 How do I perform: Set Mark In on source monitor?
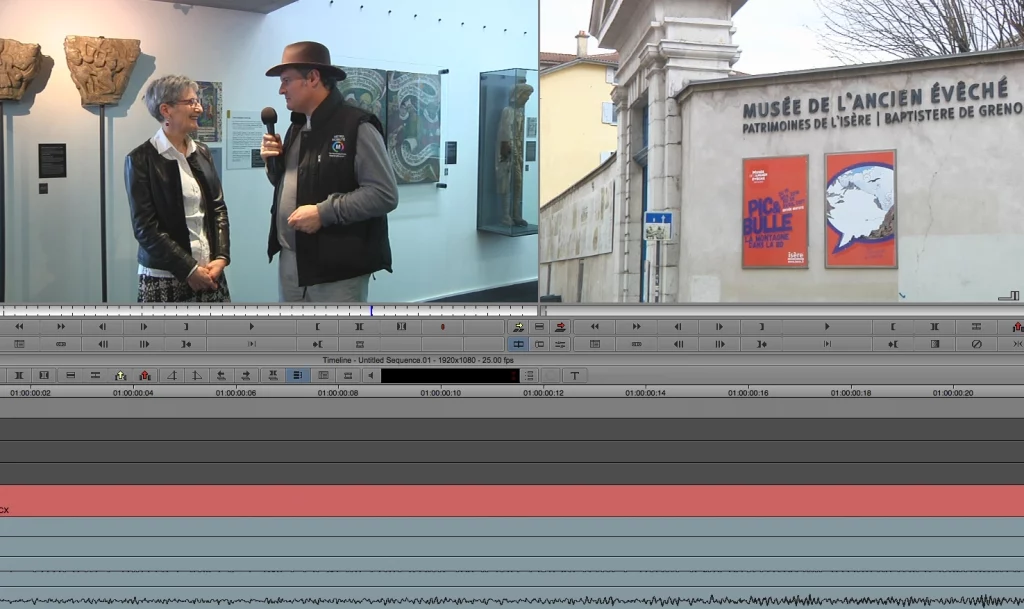point(318,327)
